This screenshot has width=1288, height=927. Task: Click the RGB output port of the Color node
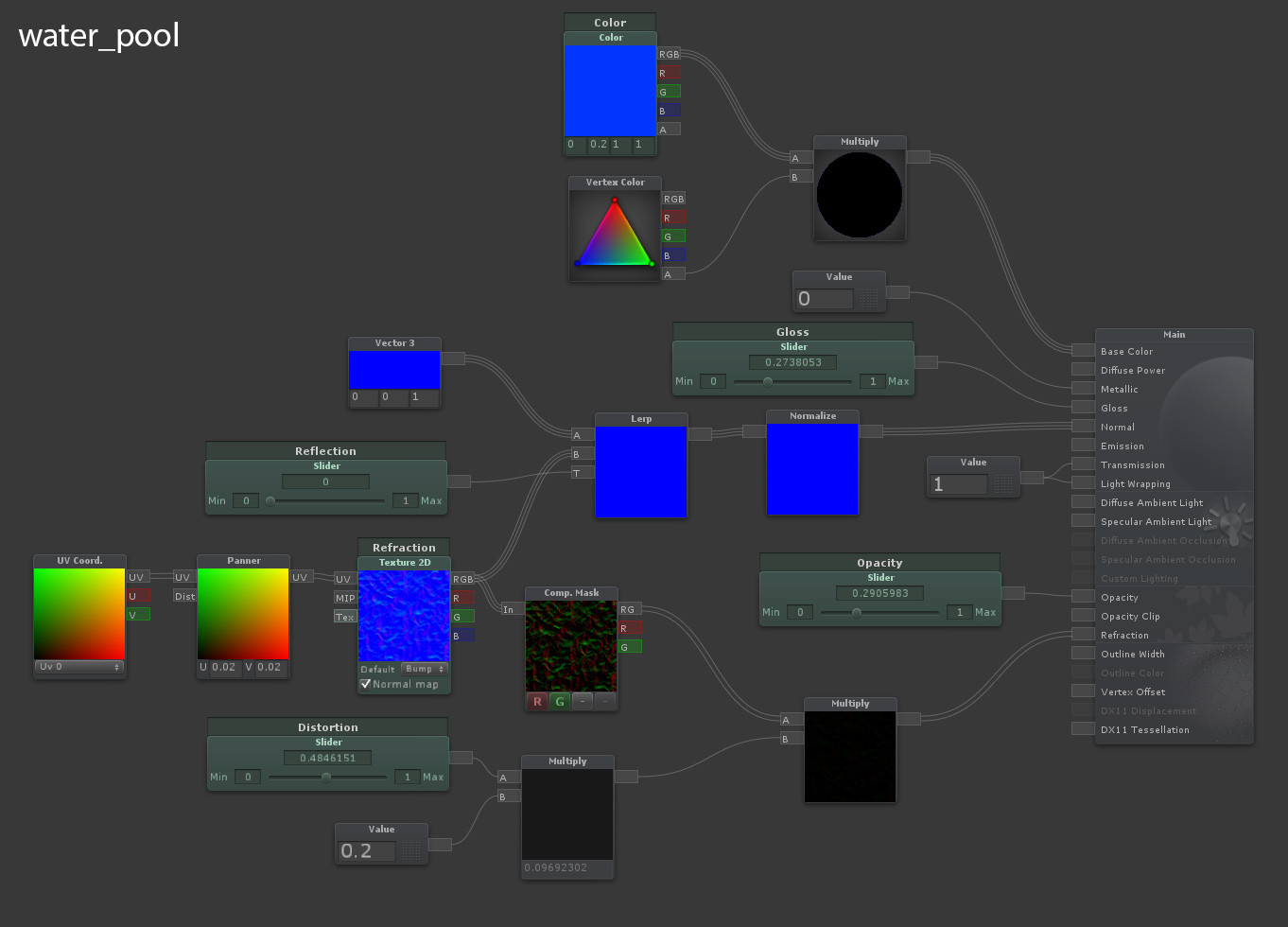coord(670,55)
